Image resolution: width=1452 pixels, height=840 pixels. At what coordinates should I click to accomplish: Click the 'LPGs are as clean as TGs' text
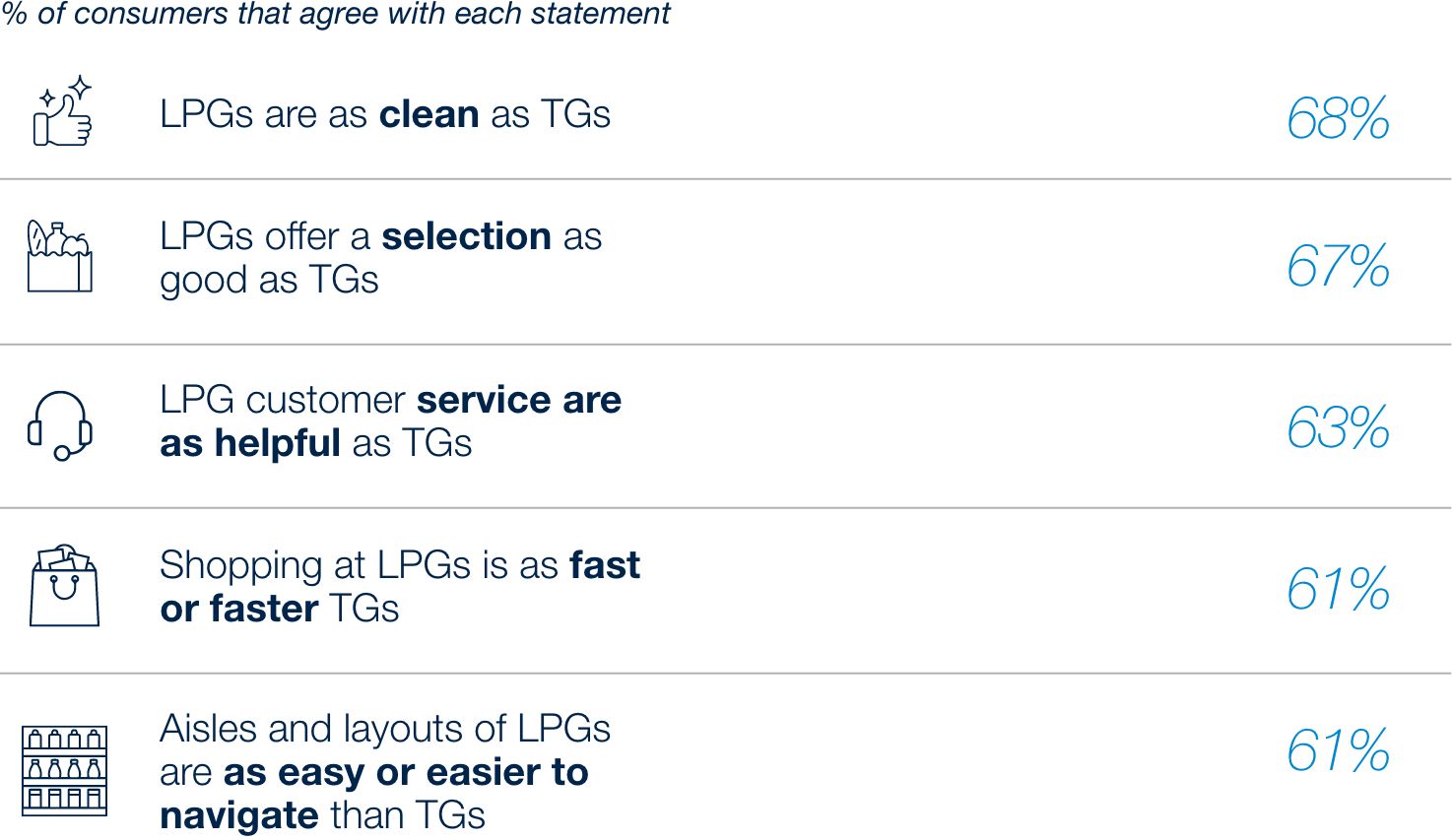(384, 114)
